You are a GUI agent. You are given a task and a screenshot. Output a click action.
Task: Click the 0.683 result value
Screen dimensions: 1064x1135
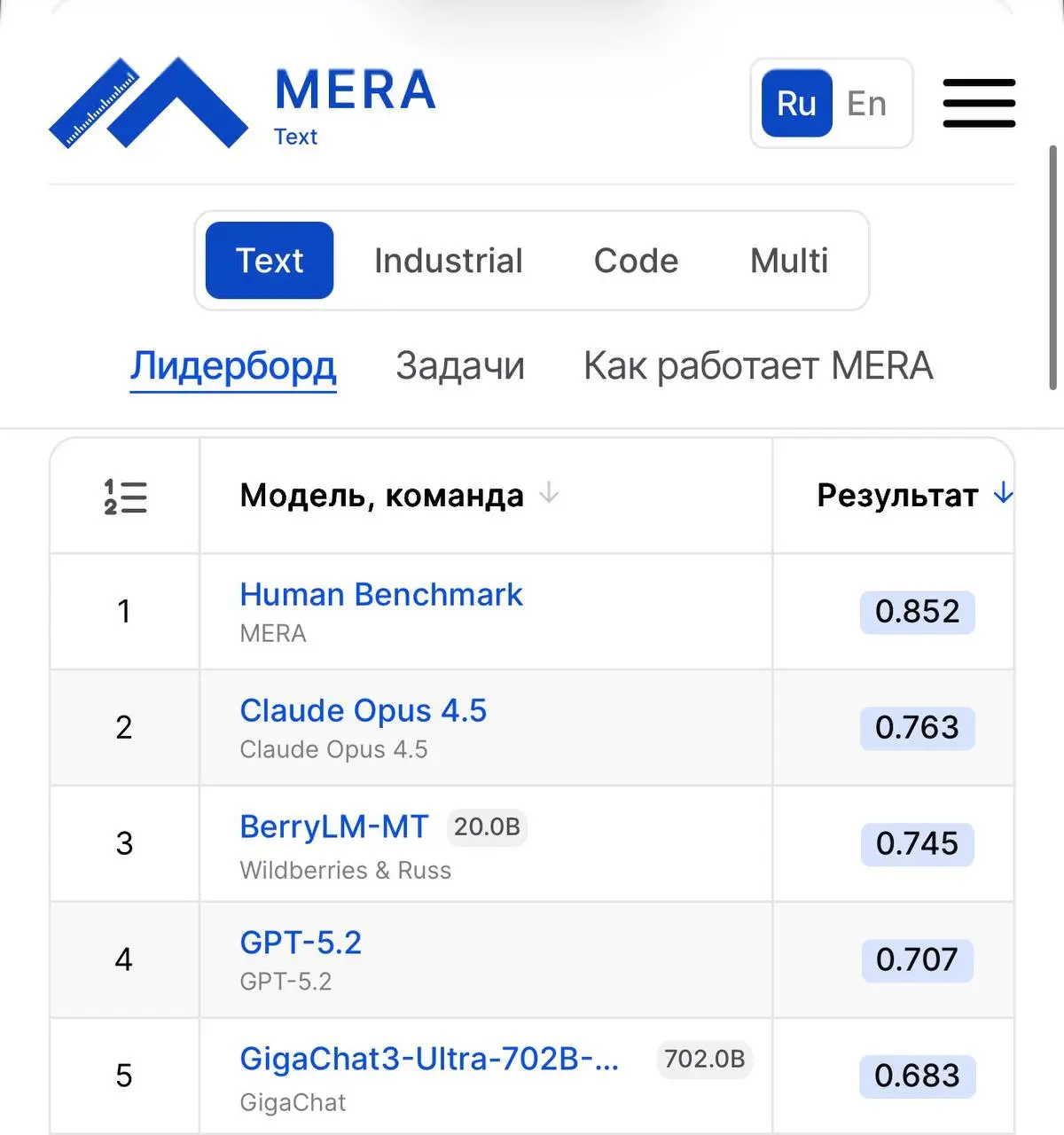pos(917,1076)
